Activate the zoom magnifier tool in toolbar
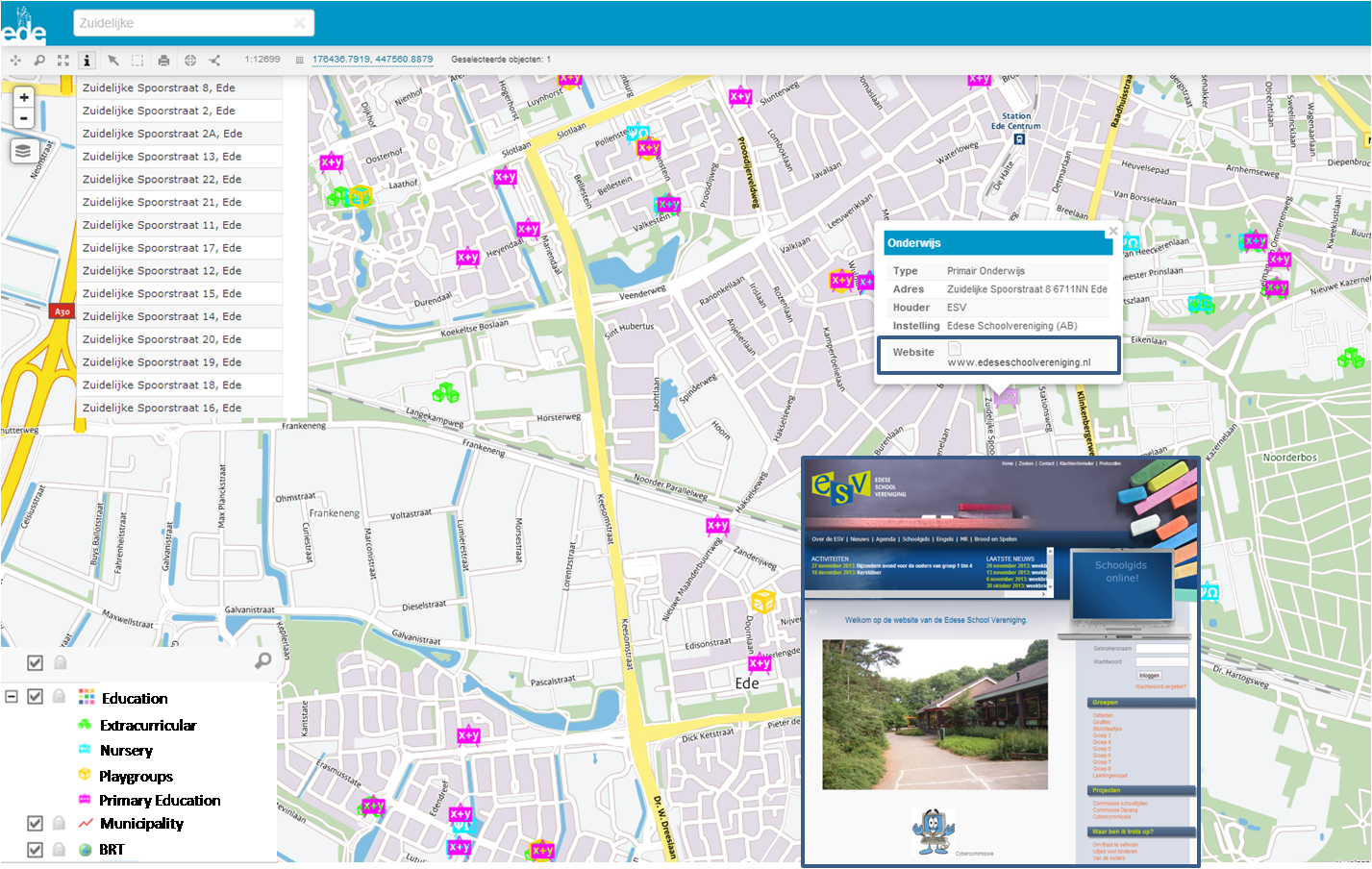The image size is (1372, 869). 39,60
